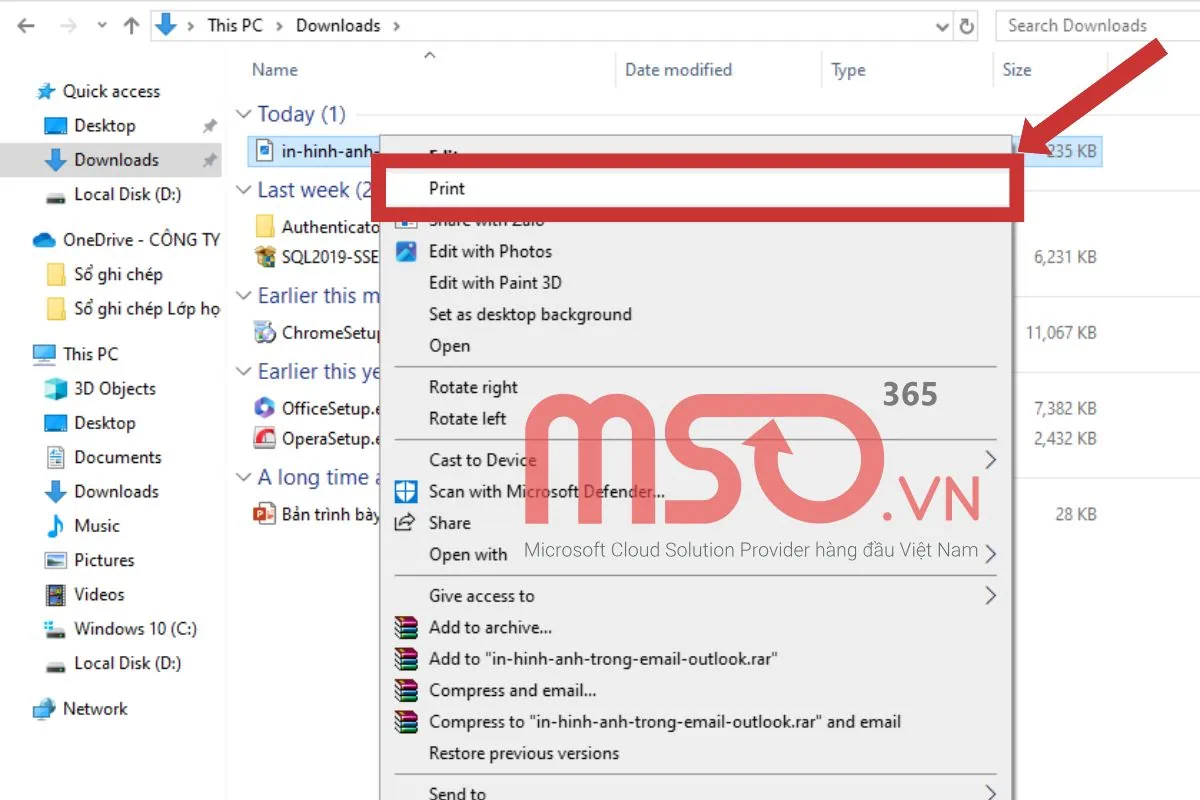Select Print from the context menu

(x=447, y=188)
